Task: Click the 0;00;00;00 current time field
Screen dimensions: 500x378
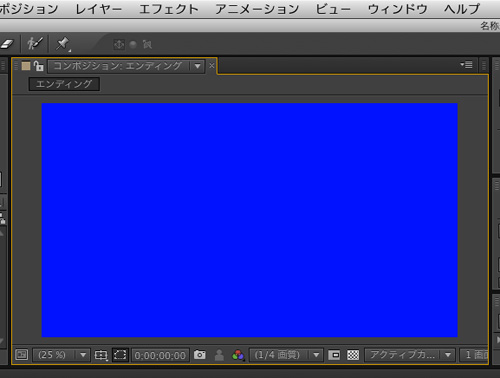Action: click(160, 355)
